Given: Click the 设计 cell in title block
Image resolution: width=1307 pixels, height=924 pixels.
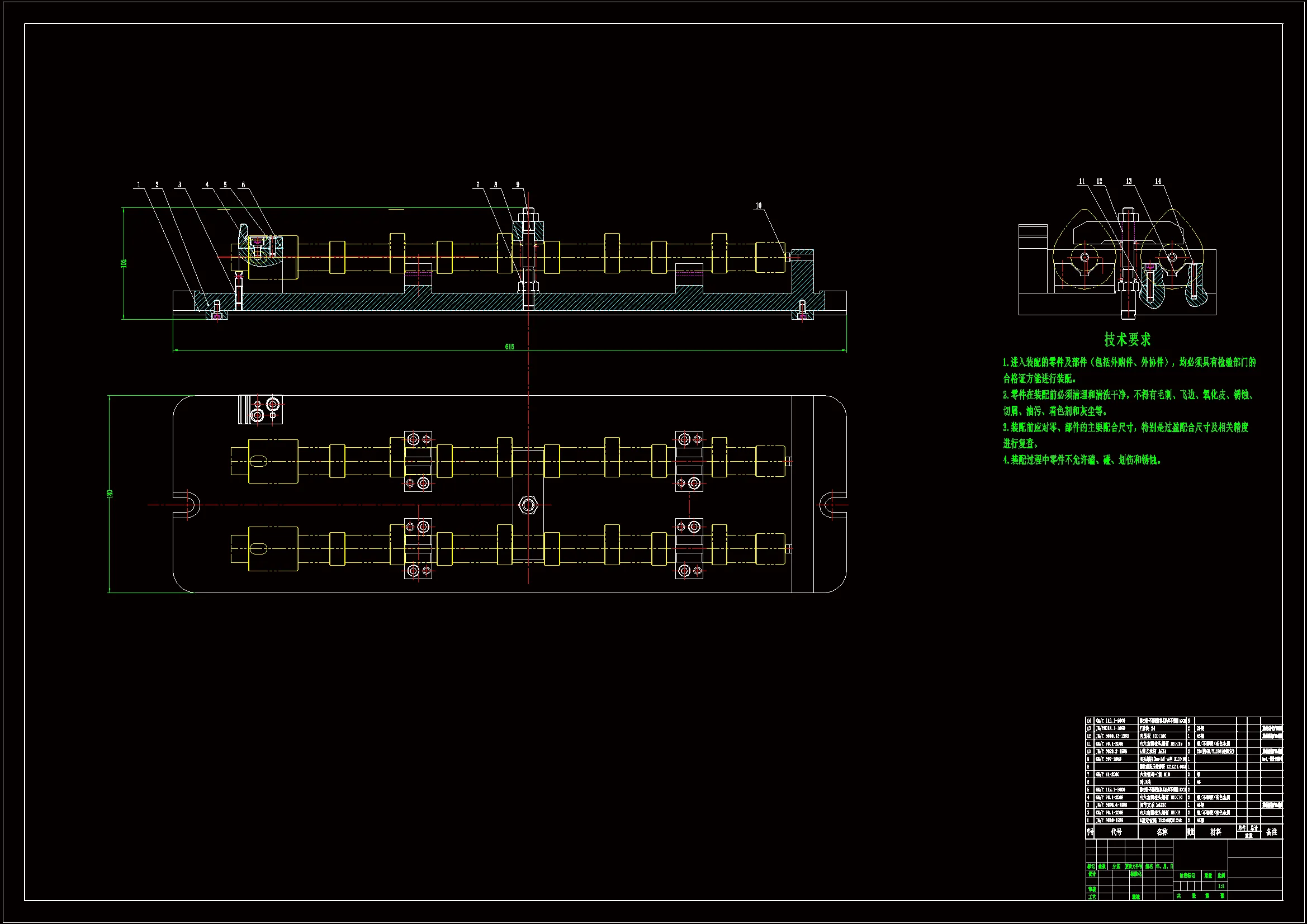Looking at the screenshot, I should coord(1092,874).
